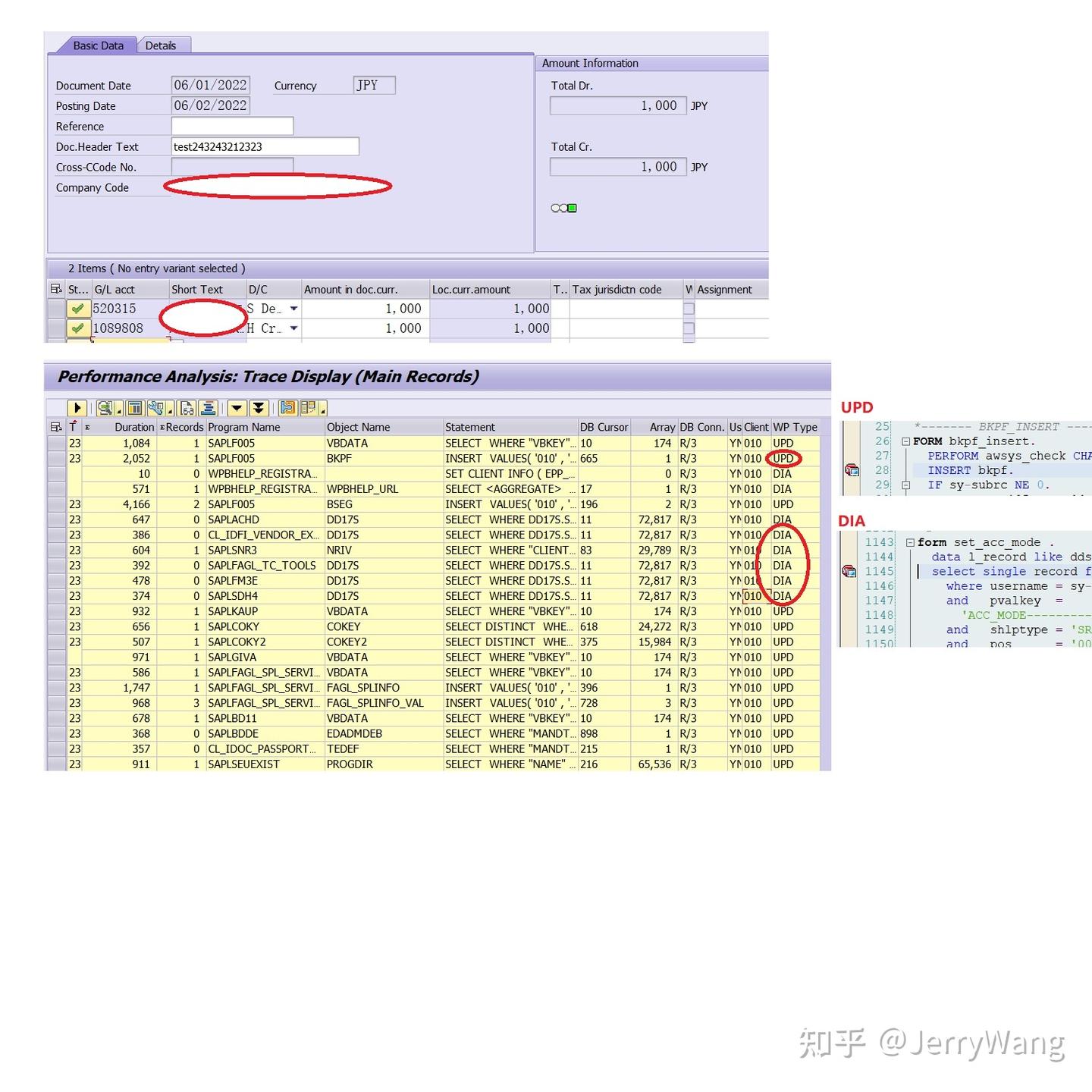The image size is (1092, 1092).
Task: Click green check status icon for 1089808
Action: click(x=77, y=328)
